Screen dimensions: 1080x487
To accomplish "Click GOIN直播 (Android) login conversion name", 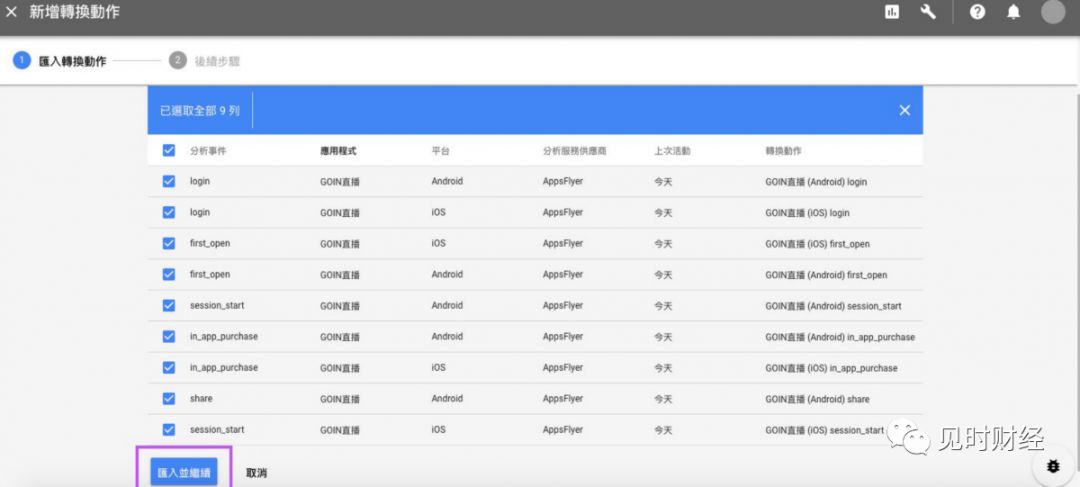I will click(x=816, y=182).
